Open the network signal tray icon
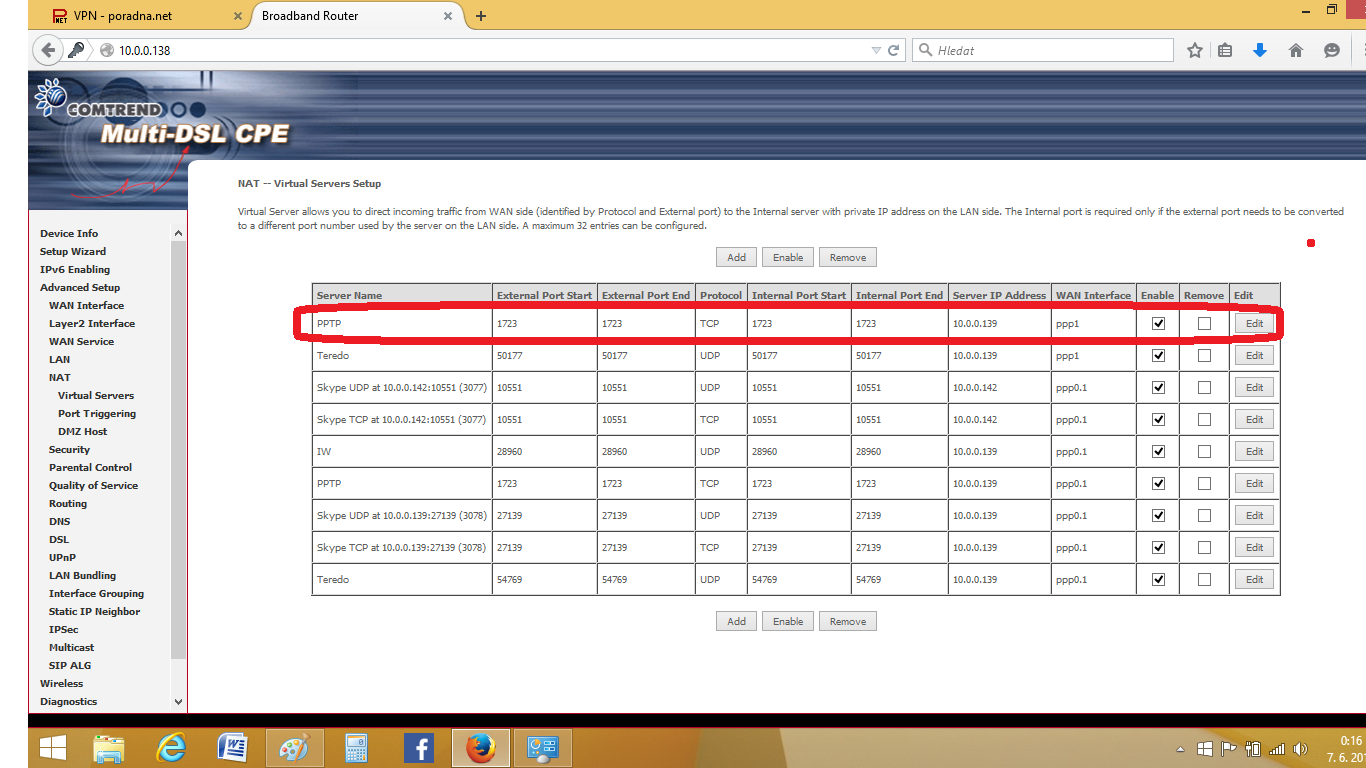This screenshot has width=1366, height=768. pyautogui.click(x=1277, y=749)
